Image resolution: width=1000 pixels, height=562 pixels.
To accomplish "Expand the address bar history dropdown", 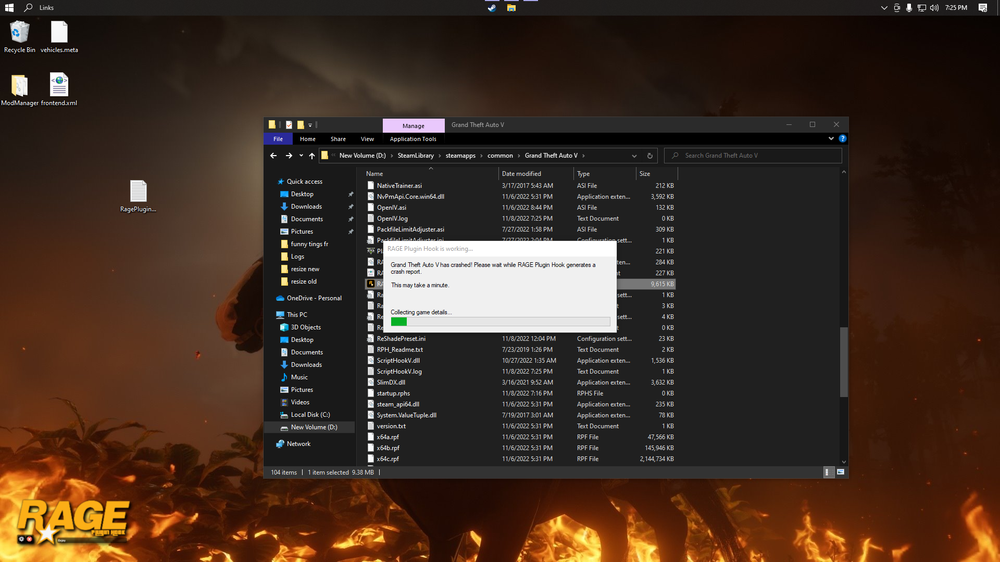I will (634, 156).
